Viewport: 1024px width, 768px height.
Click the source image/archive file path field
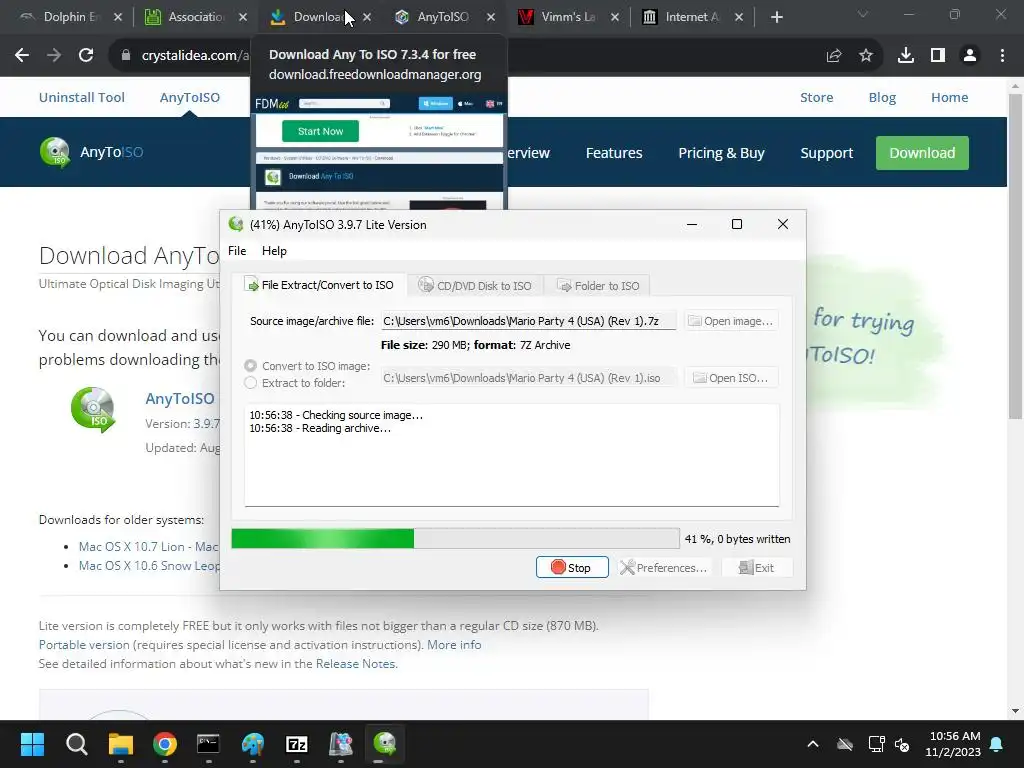pos(528,321)
